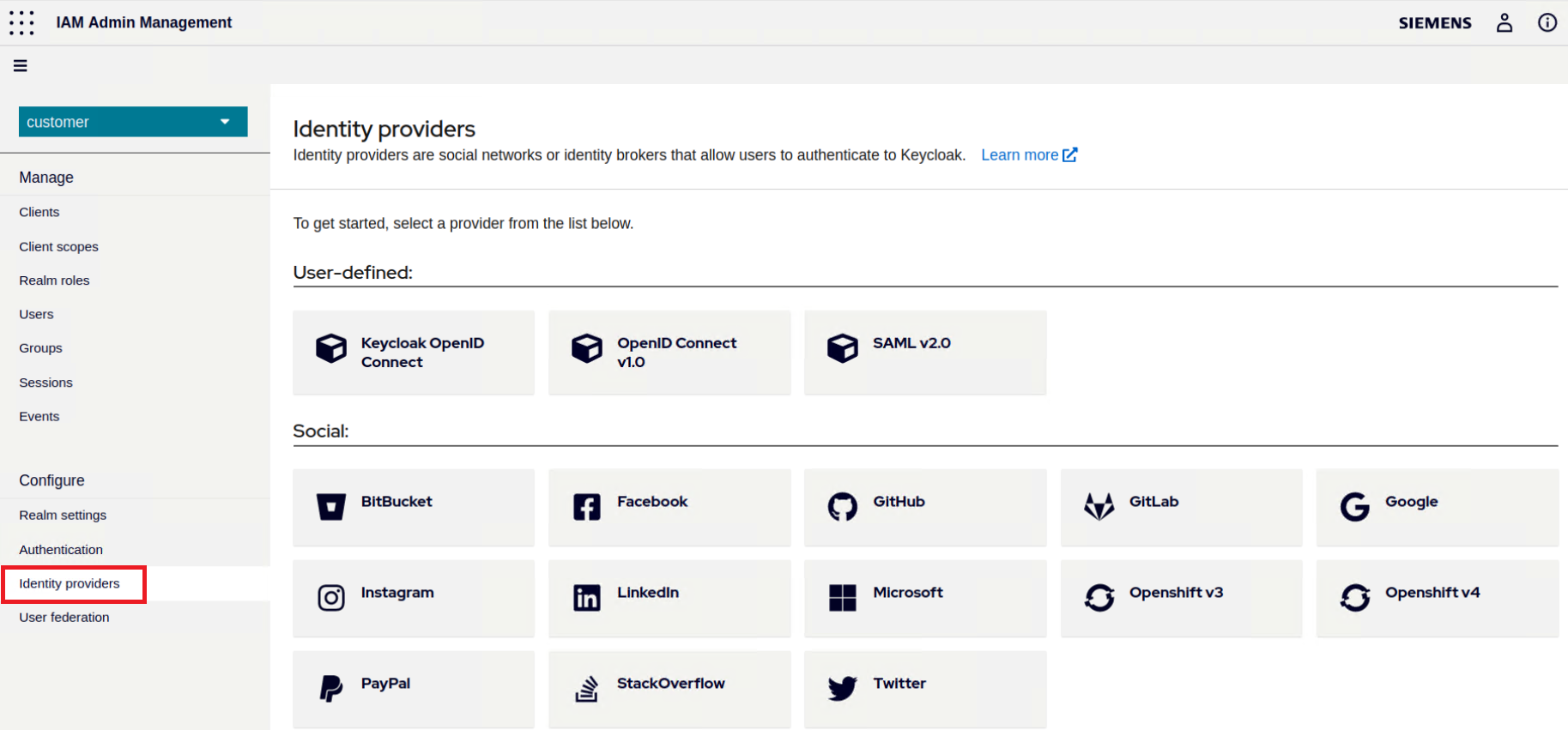Open the user profile icon
Screen dimensions: 1568x730
(1504, 22)
